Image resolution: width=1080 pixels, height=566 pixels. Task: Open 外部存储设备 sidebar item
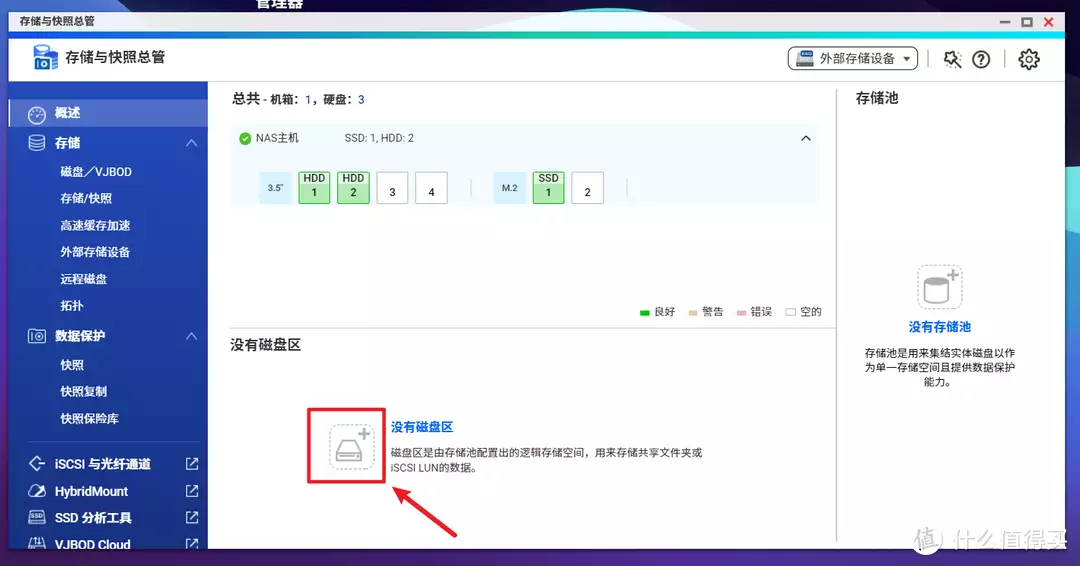click(x=95, y=252)
